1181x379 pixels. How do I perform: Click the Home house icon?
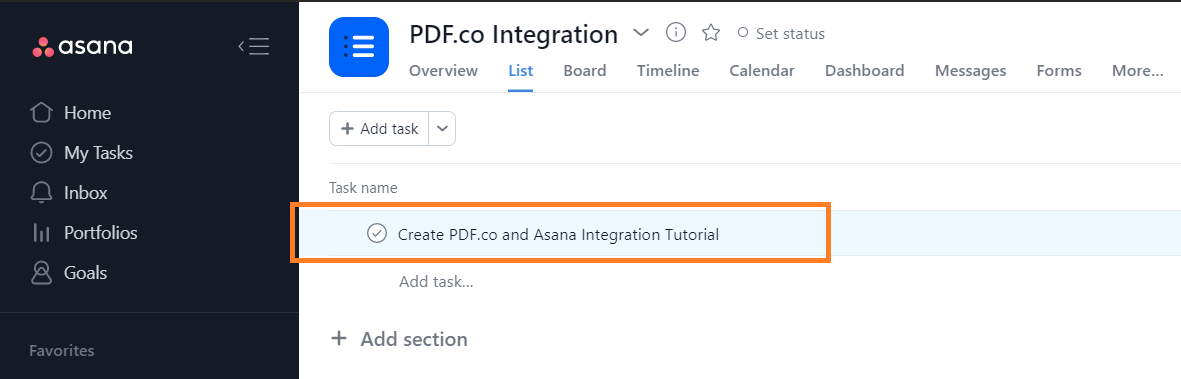41,113
